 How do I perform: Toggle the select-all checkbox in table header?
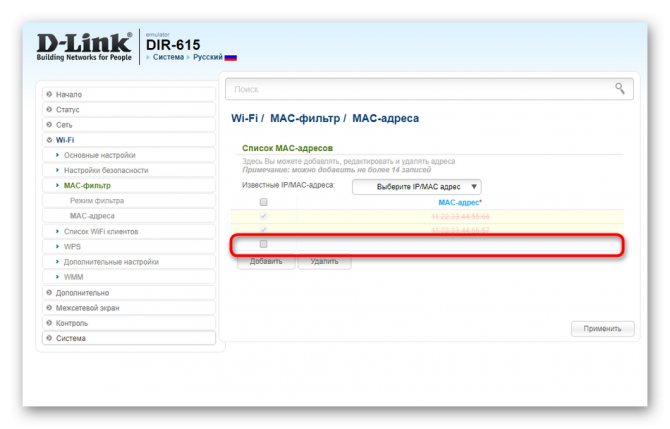(263, 202)
